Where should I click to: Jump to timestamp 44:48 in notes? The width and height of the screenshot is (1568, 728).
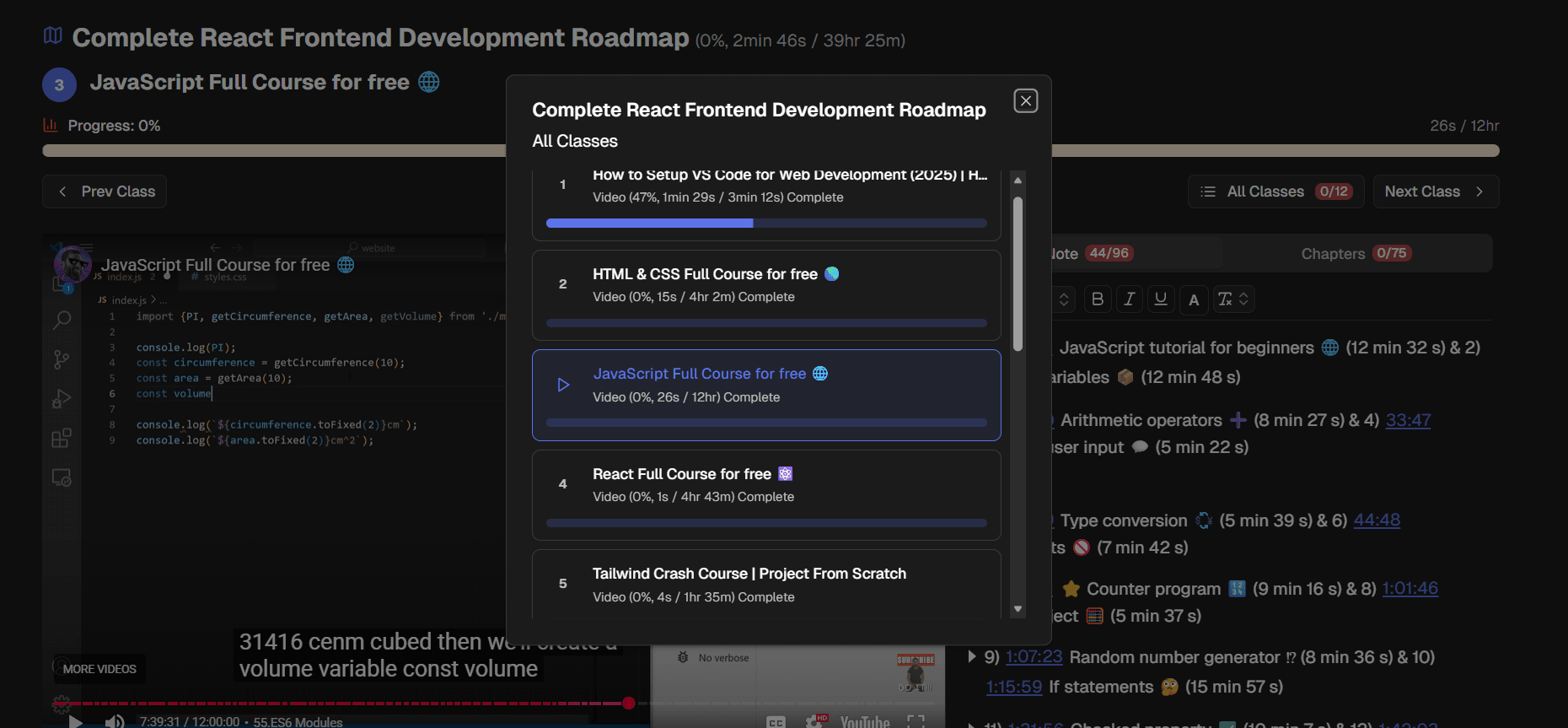point(1377,520)
